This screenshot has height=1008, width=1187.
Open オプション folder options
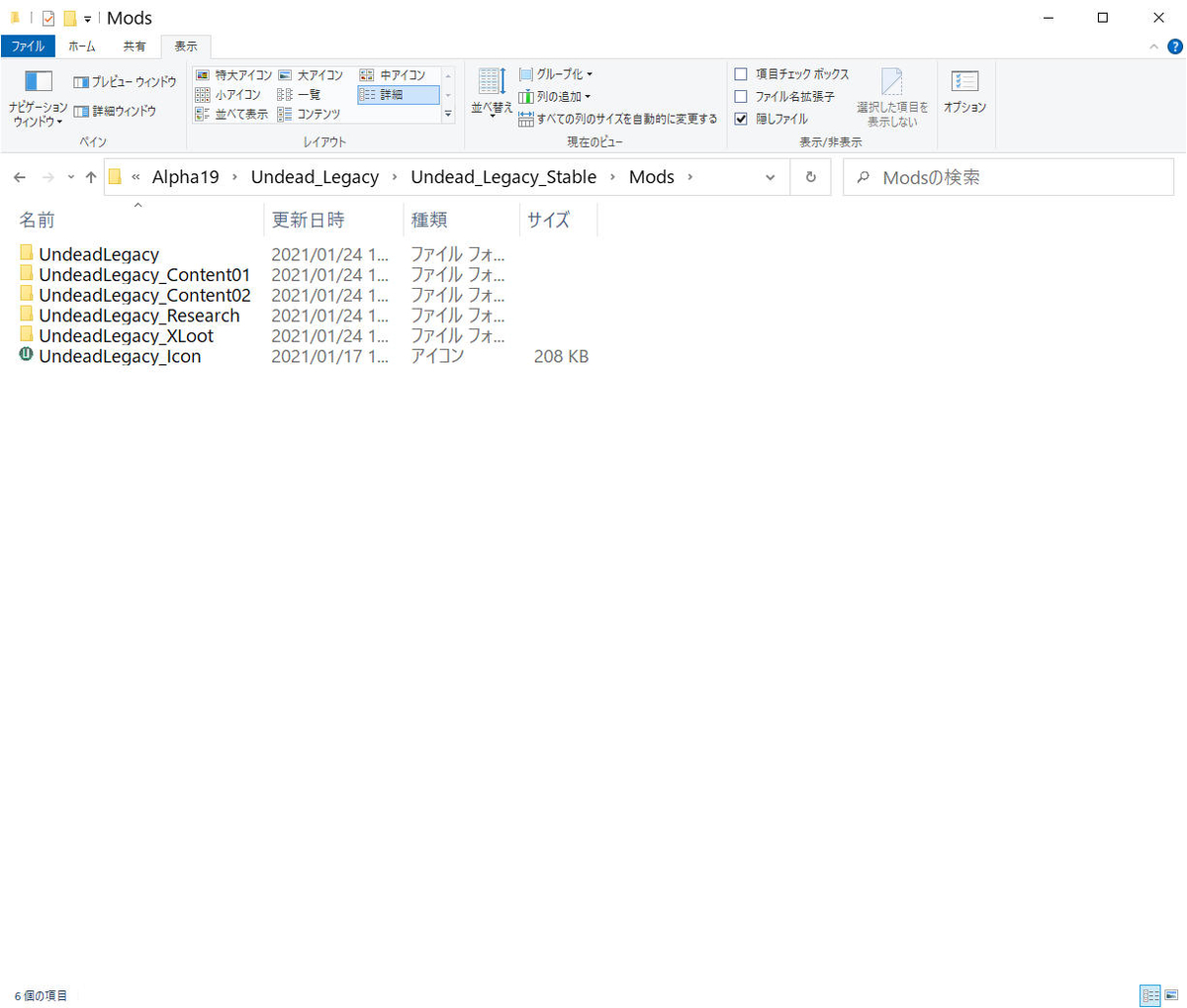964,91
